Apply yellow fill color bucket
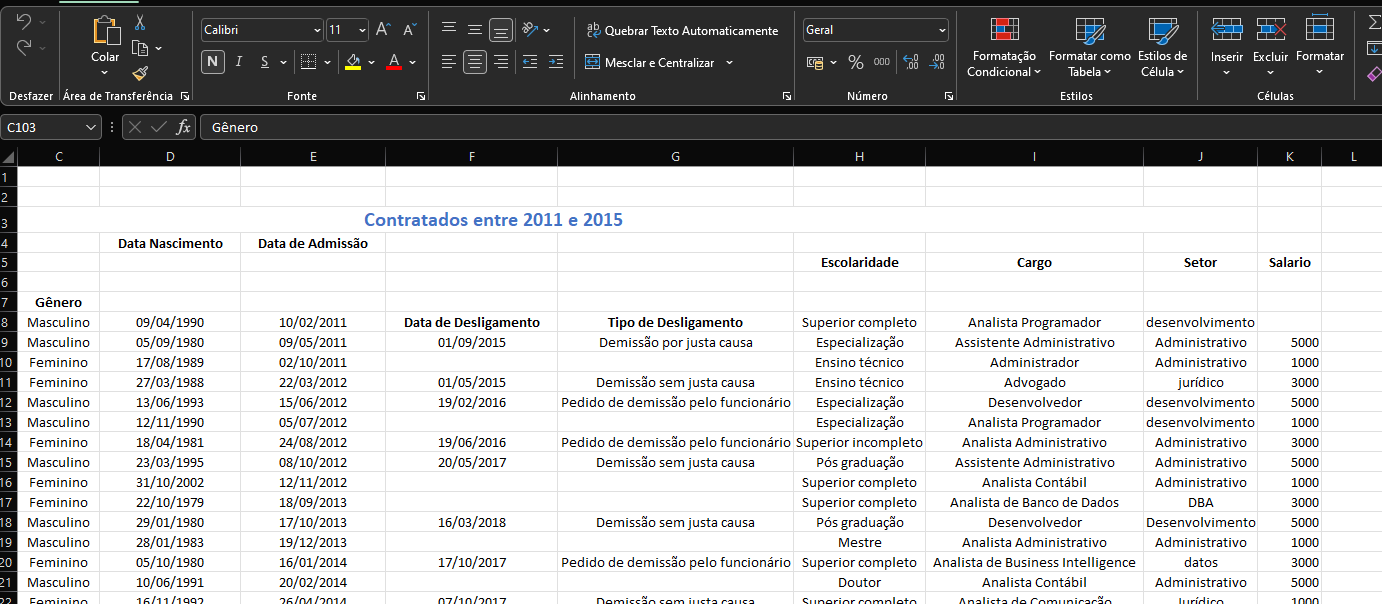This screenshot has height=604, width=1382. tap(352, 62)
